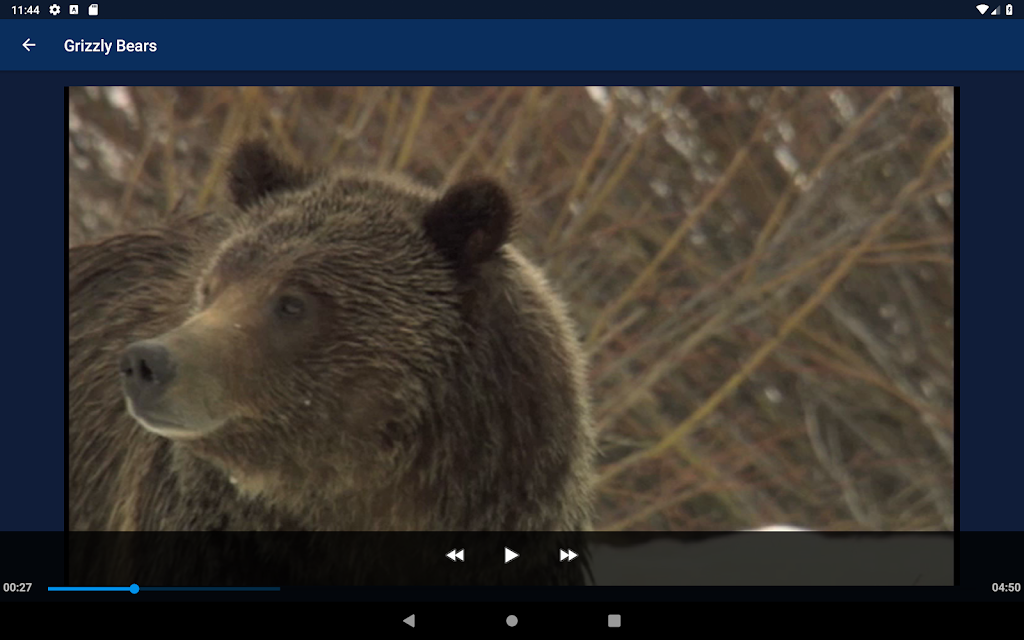
Task: Click the 00:27 elapsed time label
Action: pos(18,587)
